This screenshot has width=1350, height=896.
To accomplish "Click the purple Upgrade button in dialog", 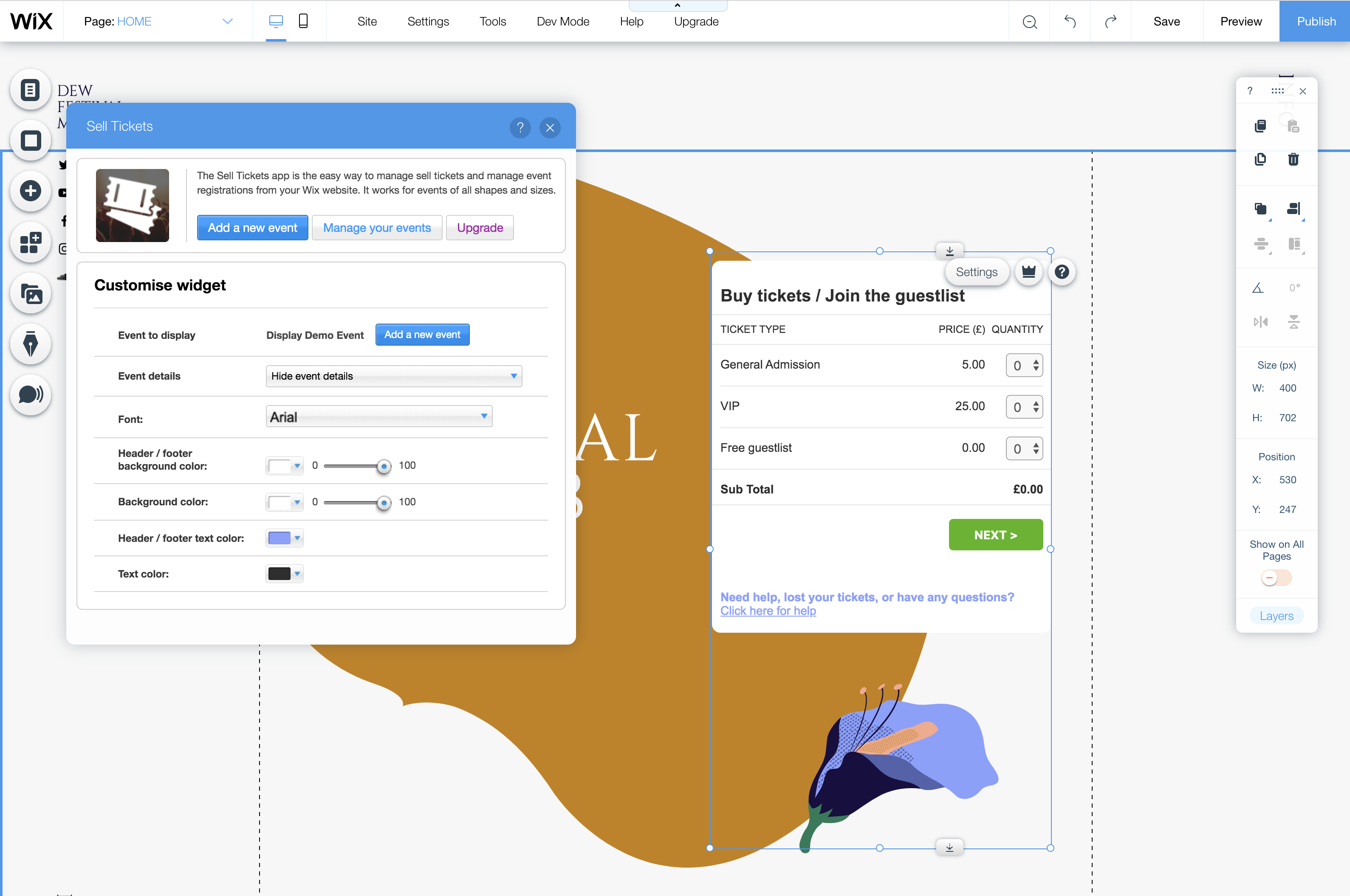I will click(x=480, y=228).
